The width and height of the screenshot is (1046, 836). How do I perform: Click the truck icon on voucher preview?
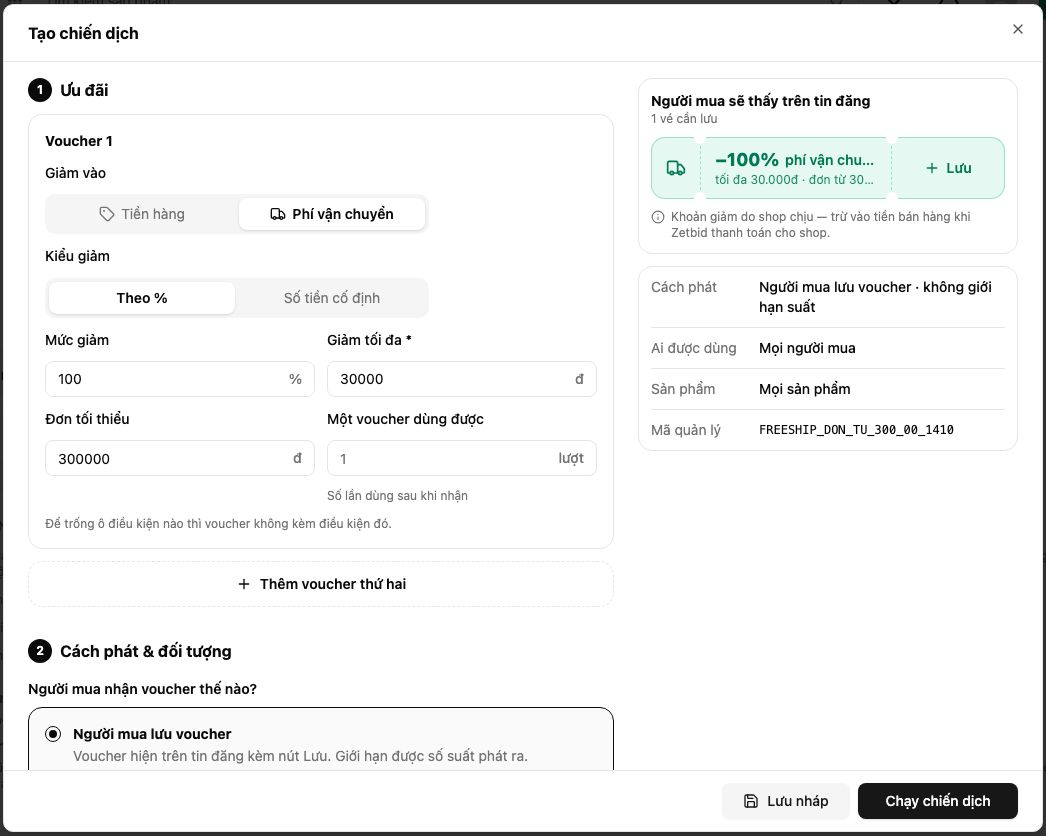(676, 168)
